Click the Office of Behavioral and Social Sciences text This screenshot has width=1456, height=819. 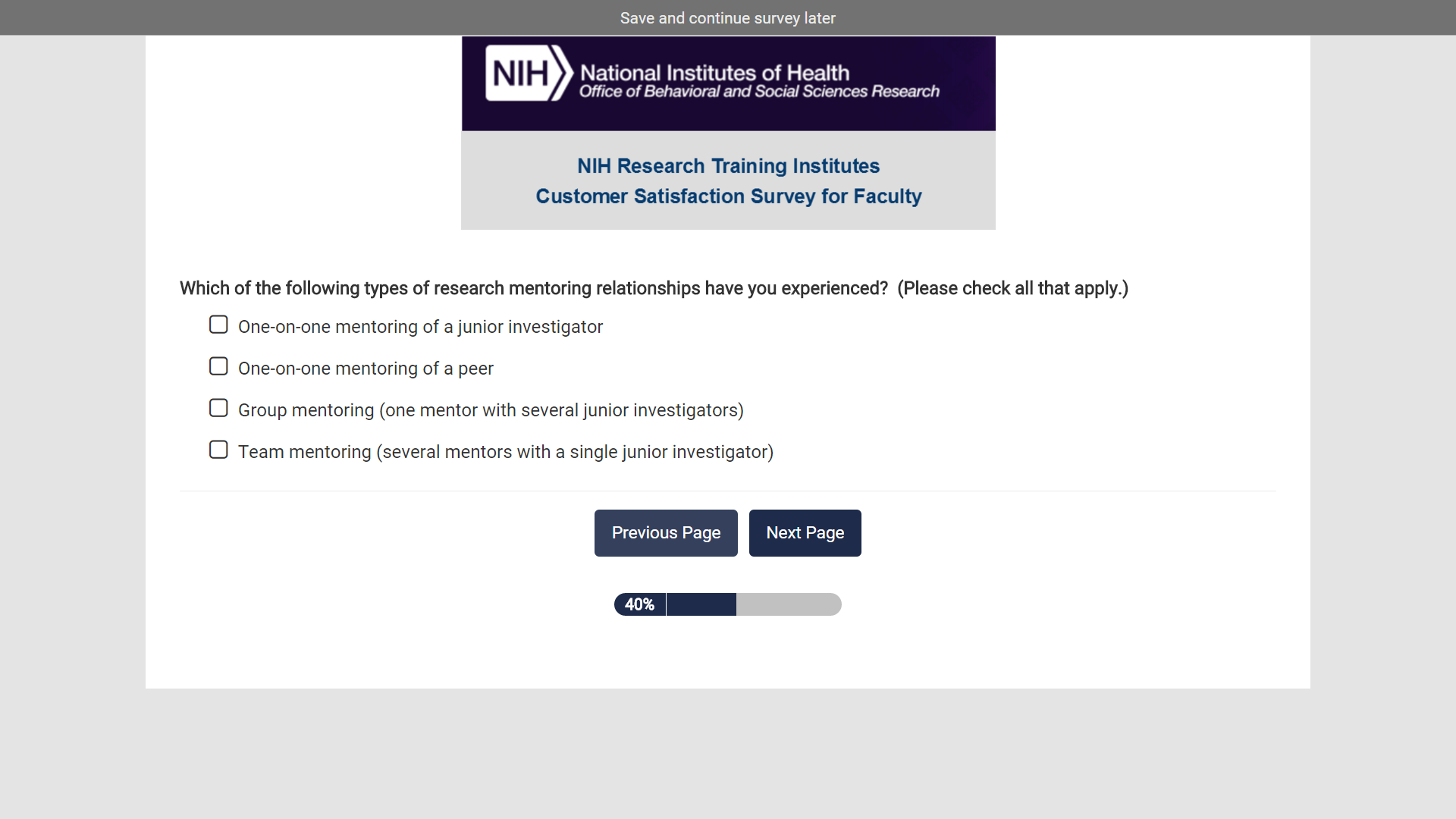(758, 92)
